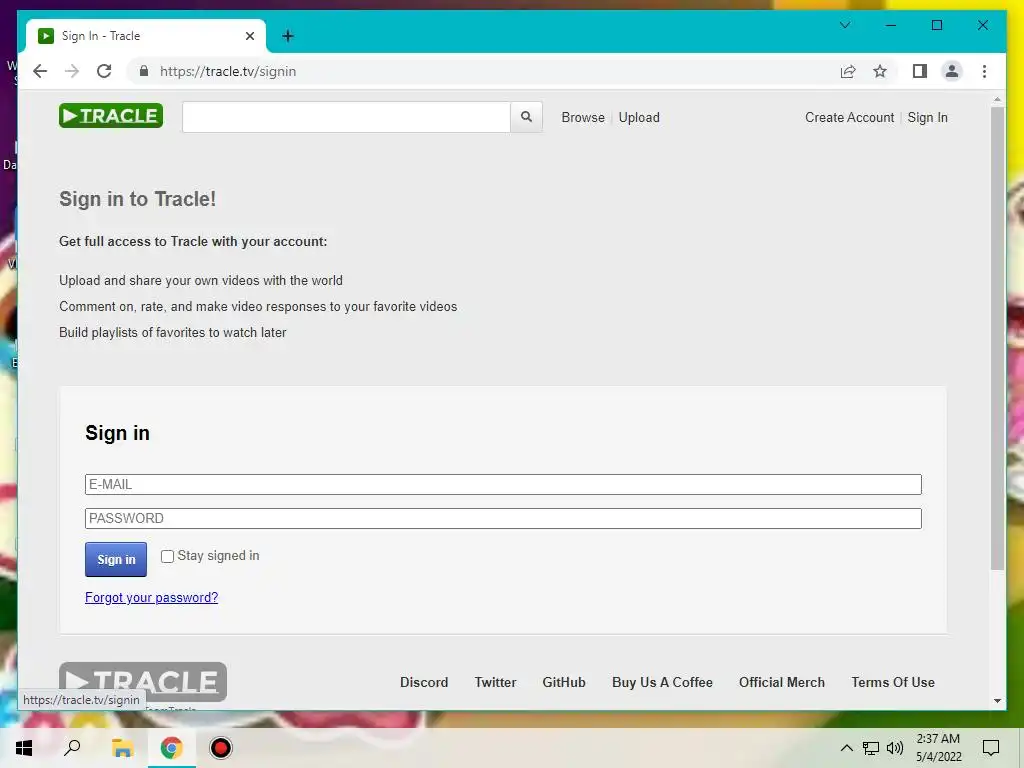Click Create Account in the header
The image size is (1024, 768).
tap(849, 118)
